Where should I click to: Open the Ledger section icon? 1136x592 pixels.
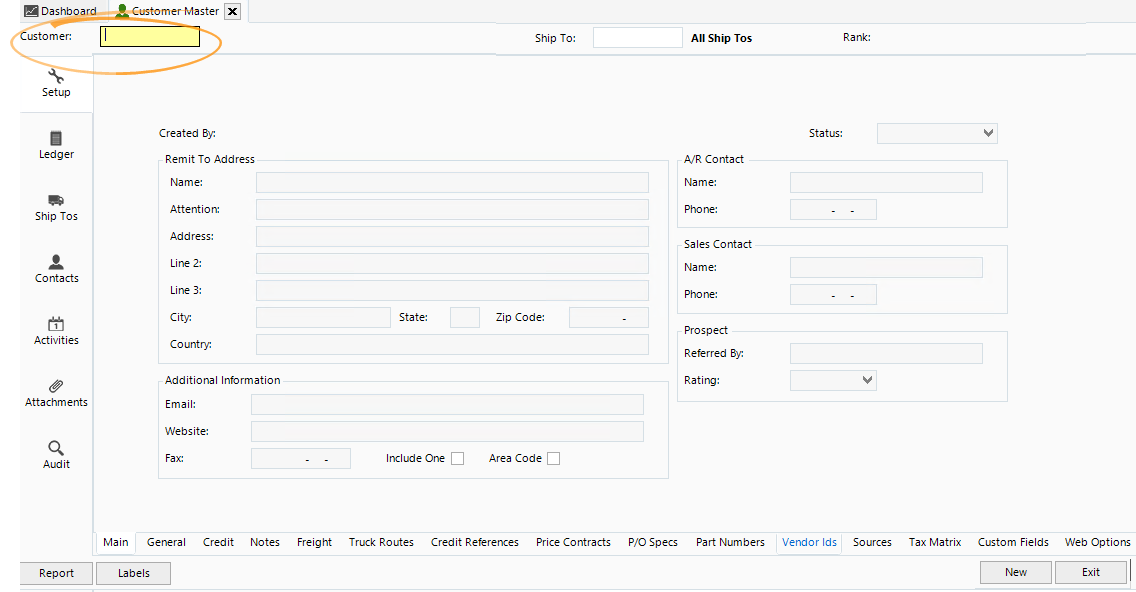(55, 138)
